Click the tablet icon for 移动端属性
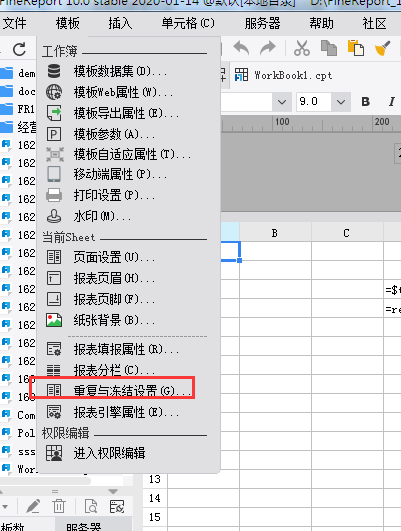This screenshot has height=531, width=401. point(54,174)
